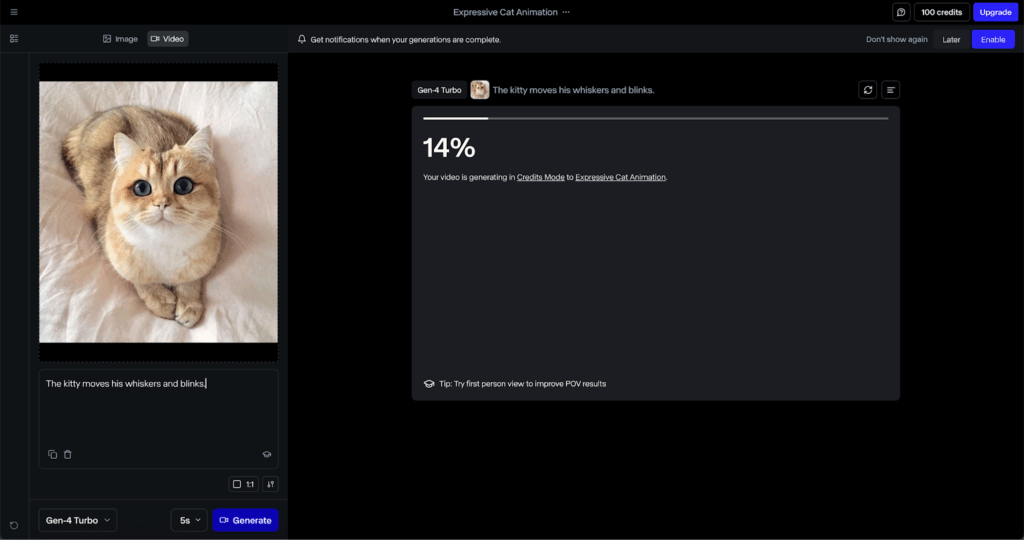Click the 100 credits button
The height and width of the screenshot is (540, 1024).
click(941, 12)
